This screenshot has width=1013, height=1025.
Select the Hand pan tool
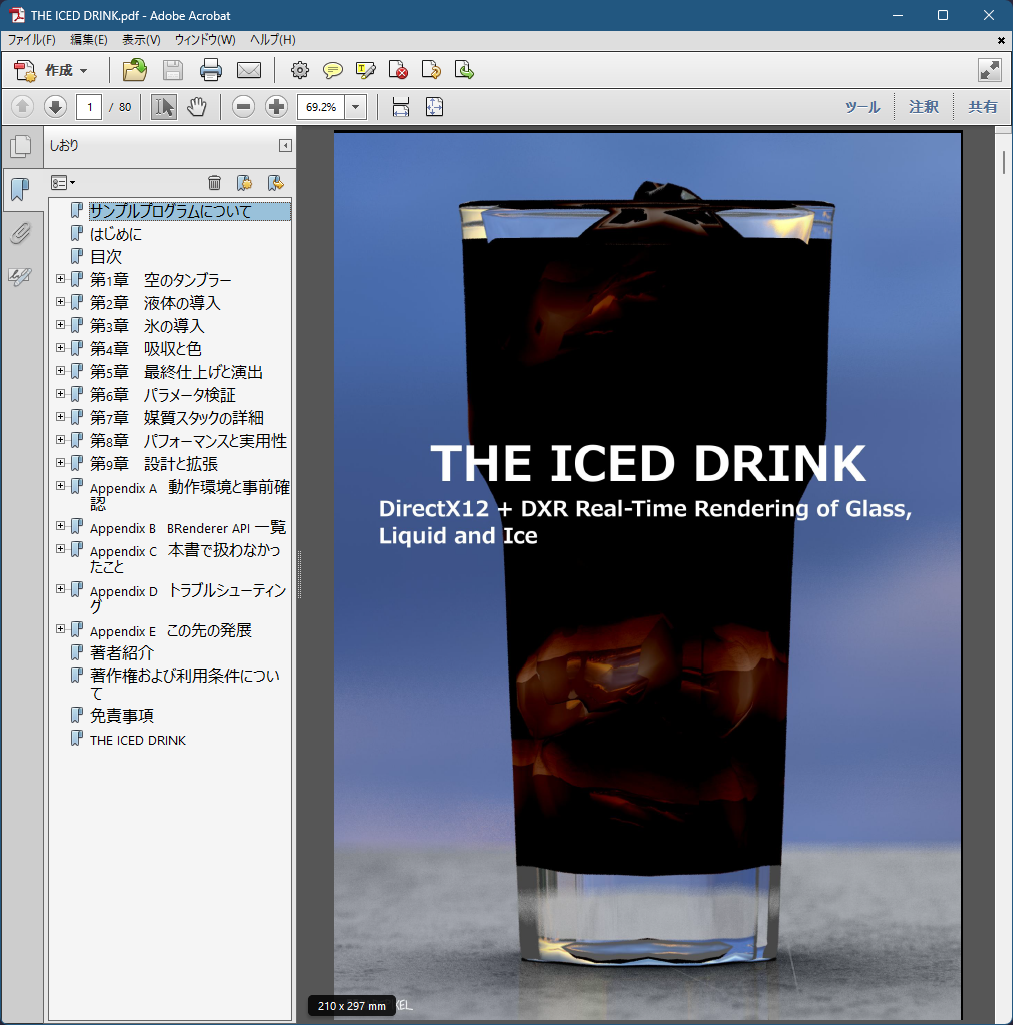pyautogui.click(x=197, y=107)
